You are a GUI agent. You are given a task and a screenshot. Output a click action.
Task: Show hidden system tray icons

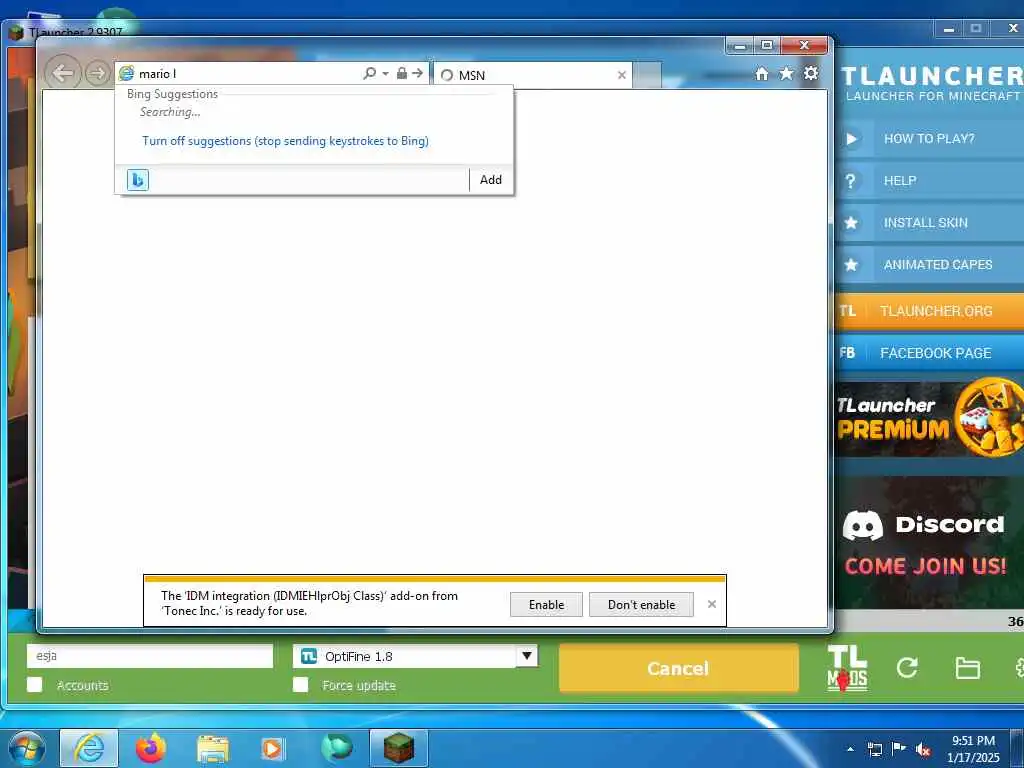tap(850, 749)
